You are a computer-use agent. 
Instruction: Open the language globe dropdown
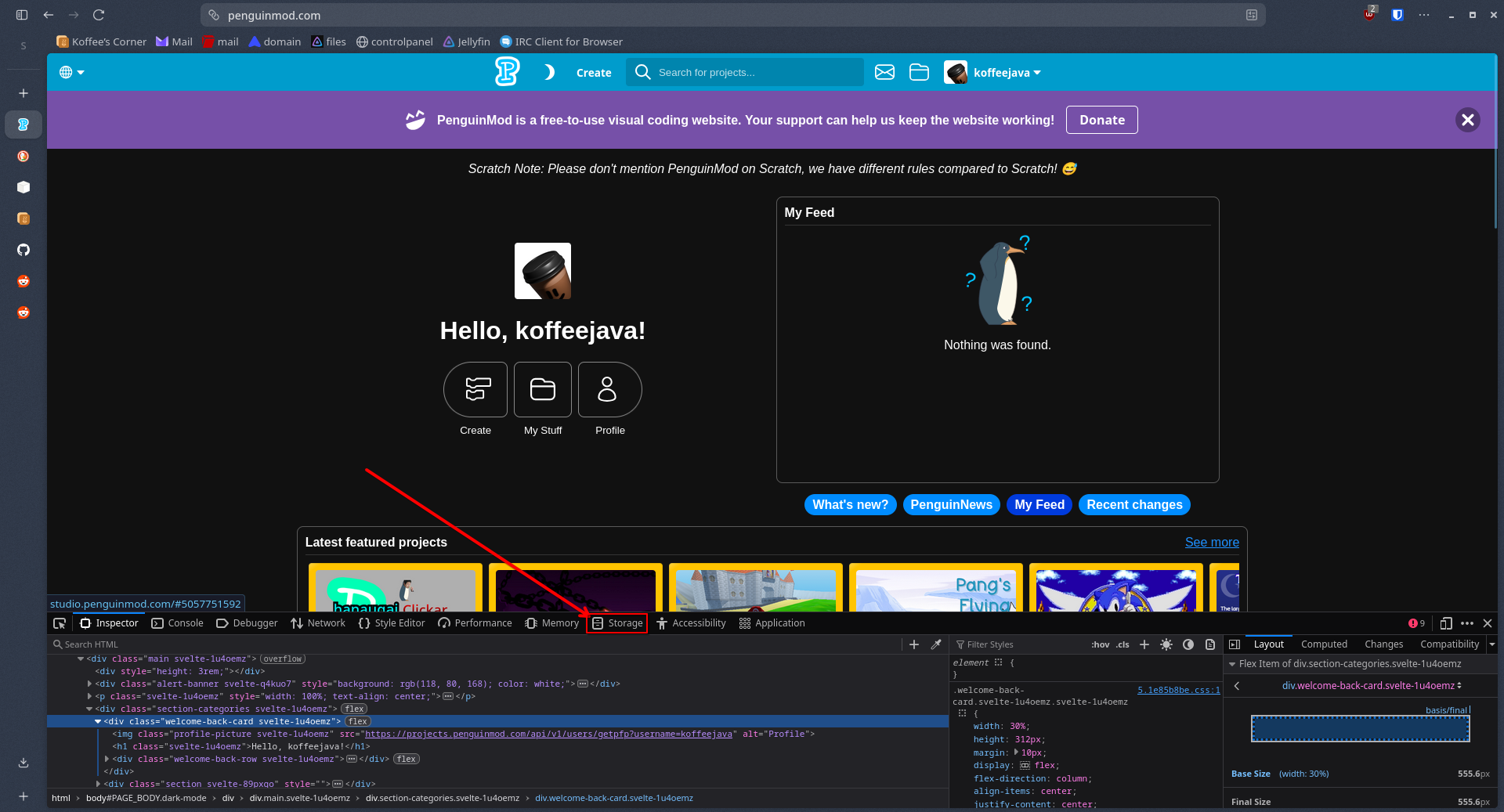[71, 72]
